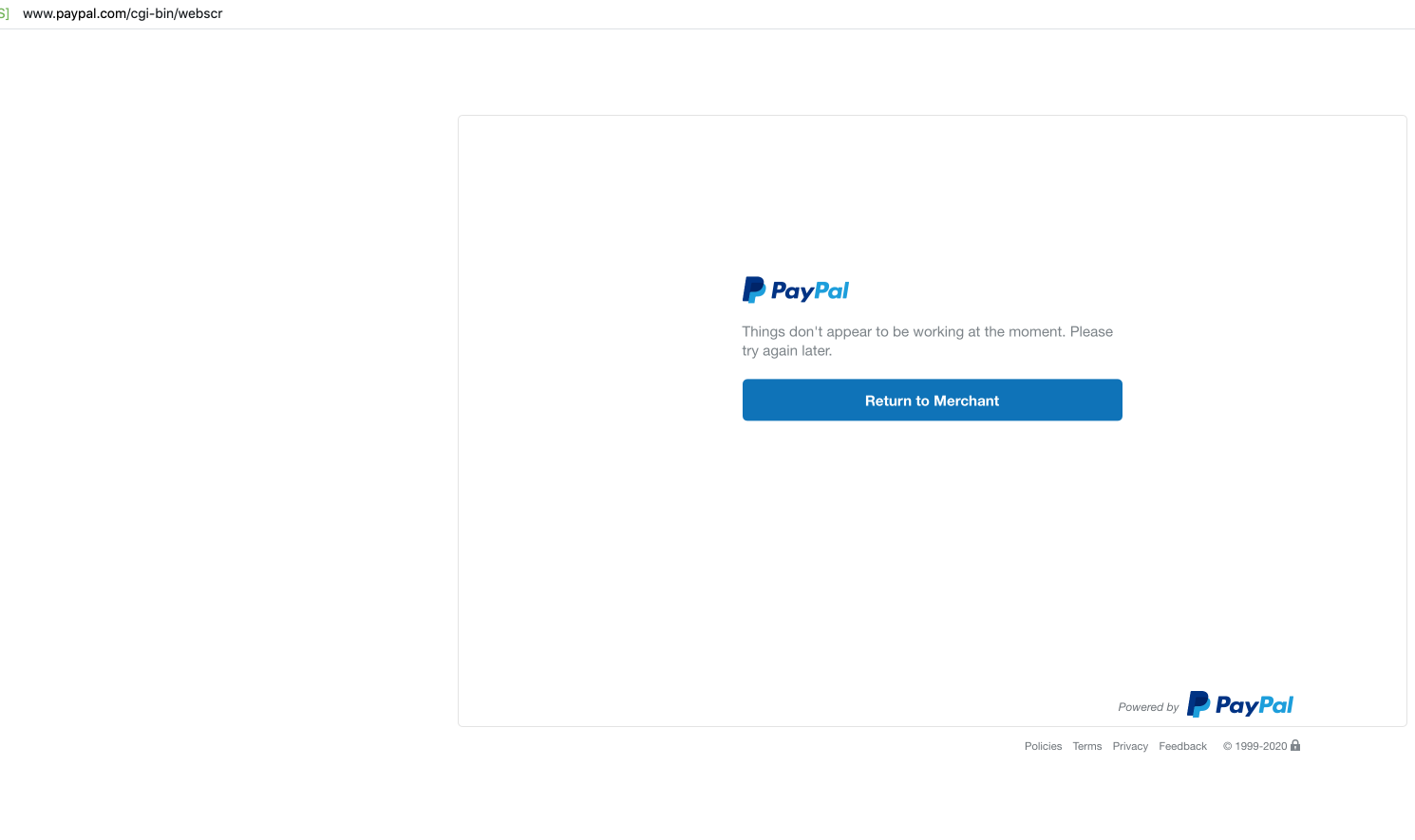Viewport: 1415px width, 840px height.
Task: Click the 'Powered by' italic text
Action: (1148, 707)
